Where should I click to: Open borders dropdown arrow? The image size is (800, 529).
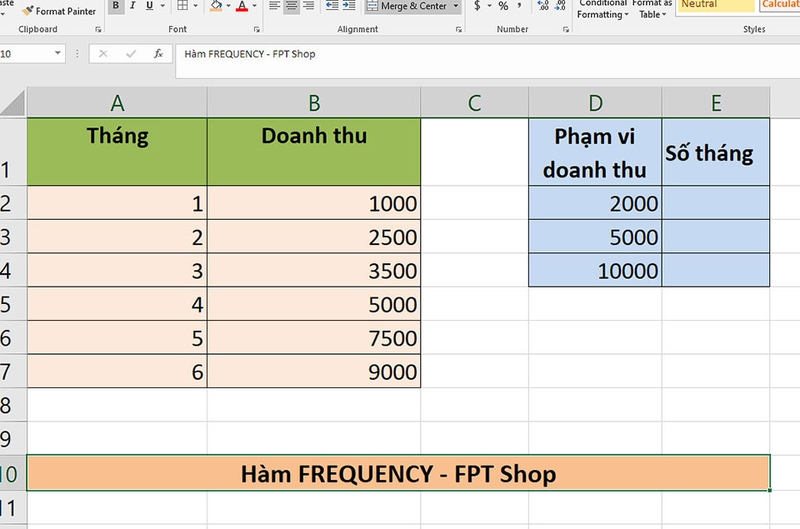[195, 6]
